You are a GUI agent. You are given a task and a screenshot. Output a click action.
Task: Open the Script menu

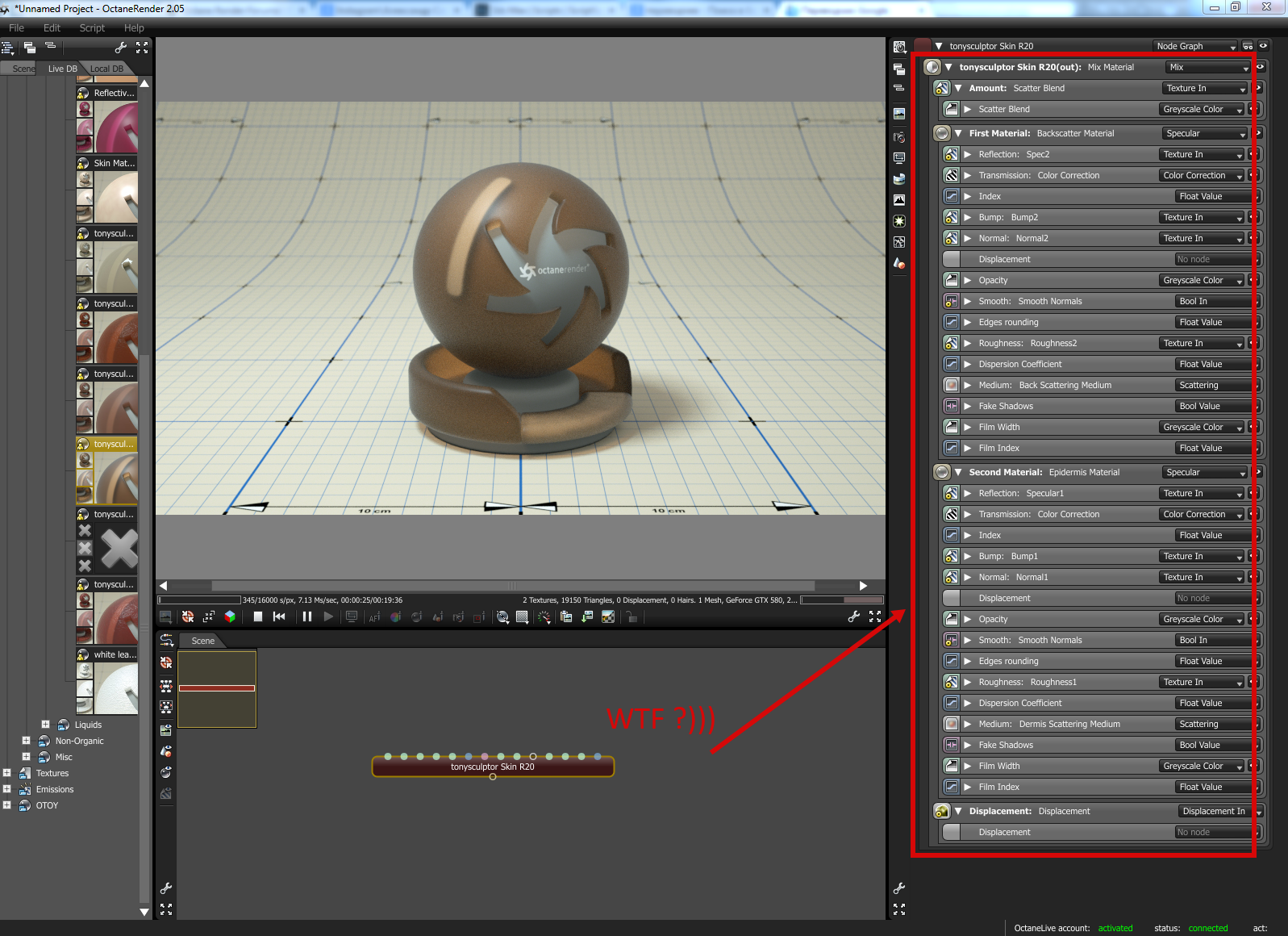(92, 27)
